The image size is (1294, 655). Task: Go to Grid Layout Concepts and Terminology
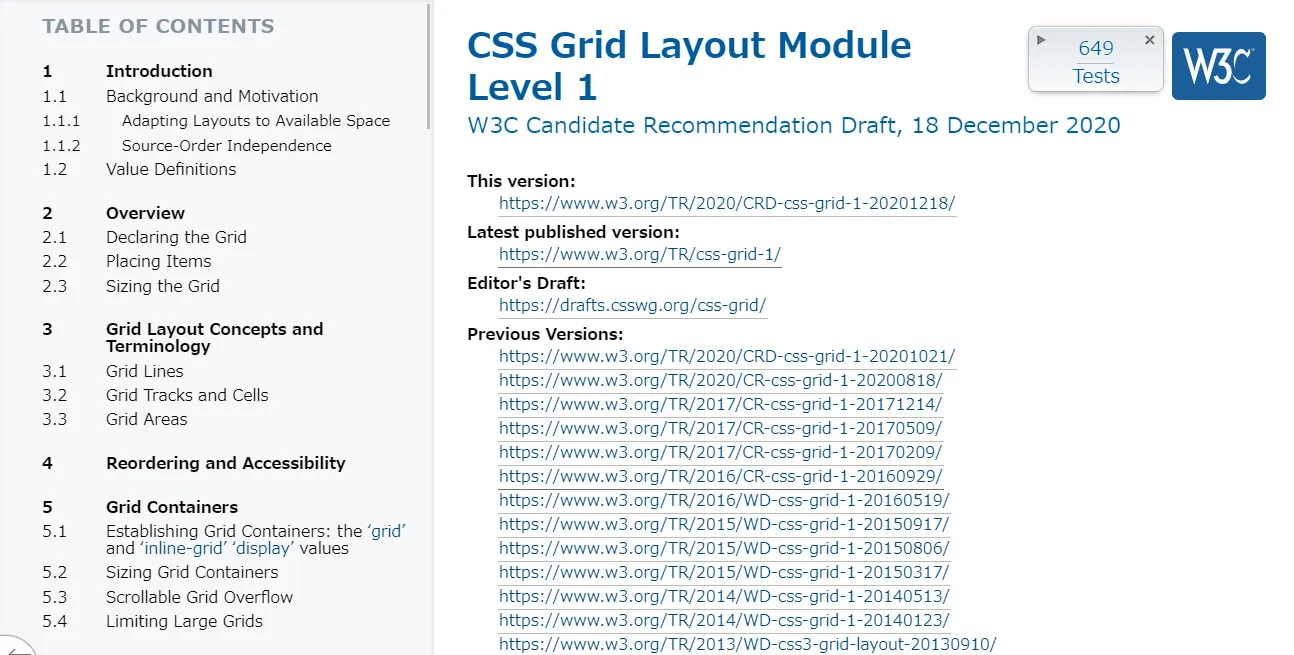[214, 338]
